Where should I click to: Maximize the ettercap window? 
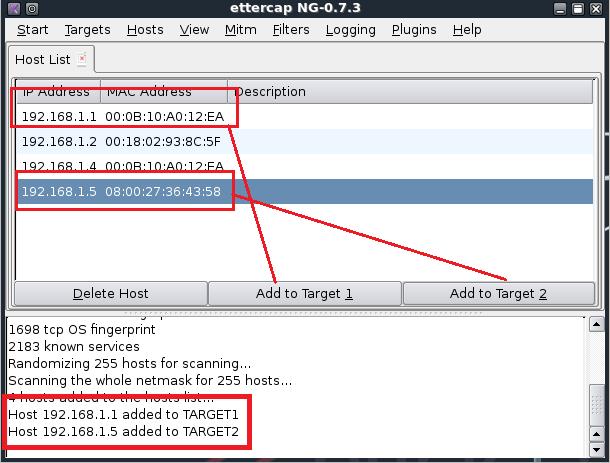coord(578,9)
